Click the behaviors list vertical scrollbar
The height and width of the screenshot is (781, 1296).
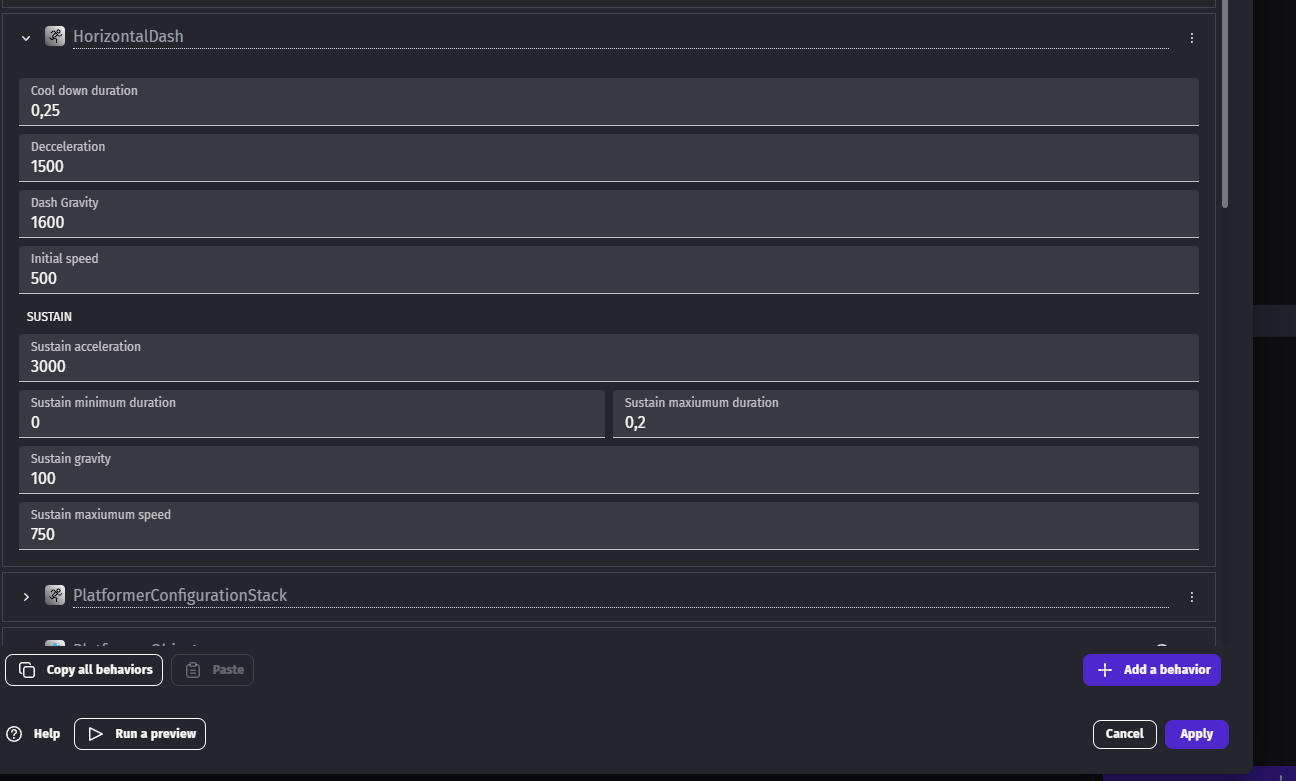(1225, 104)
